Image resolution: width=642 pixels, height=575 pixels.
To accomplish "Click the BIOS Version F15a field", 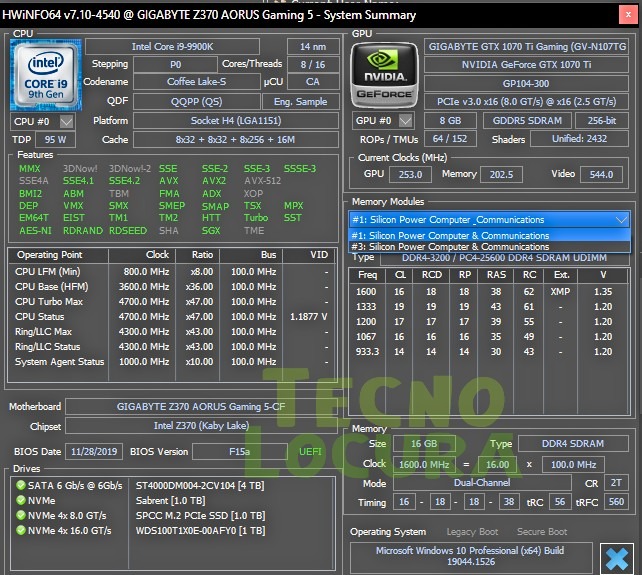I will [240, 452].
